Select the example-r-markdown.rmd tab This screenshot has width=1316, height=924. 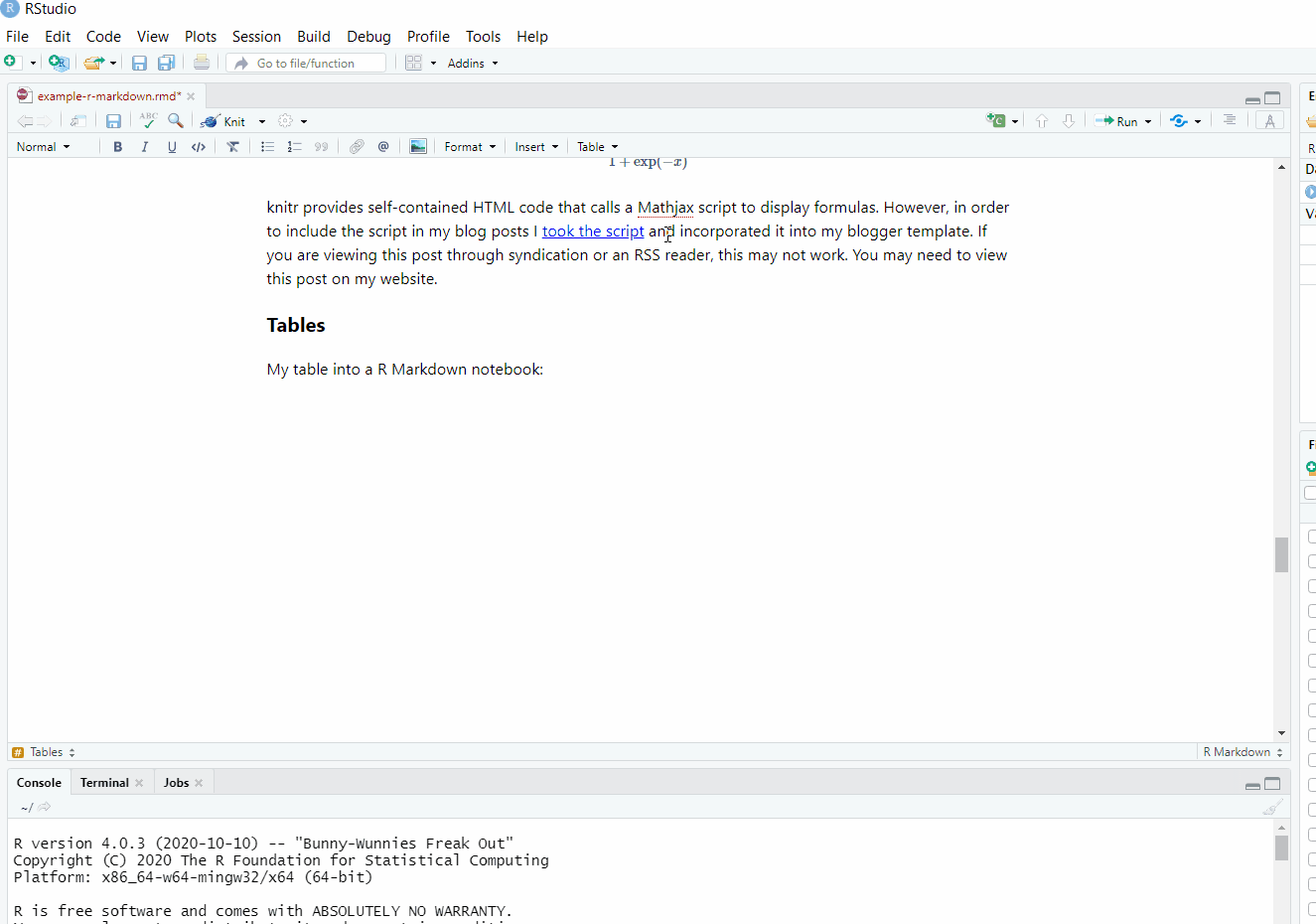(107, 96)
